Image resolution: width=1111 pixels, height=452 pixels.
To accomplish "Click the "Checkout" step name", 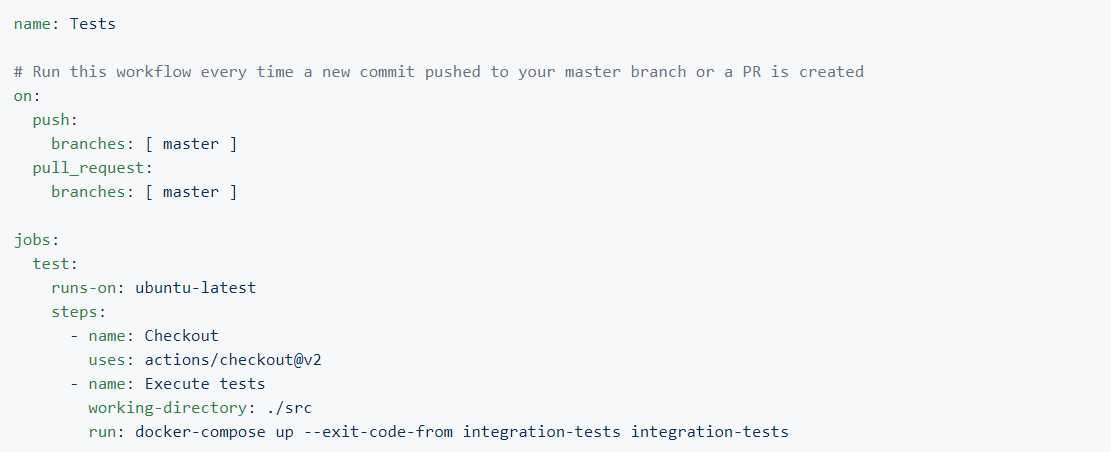I will tap(181, 336).
